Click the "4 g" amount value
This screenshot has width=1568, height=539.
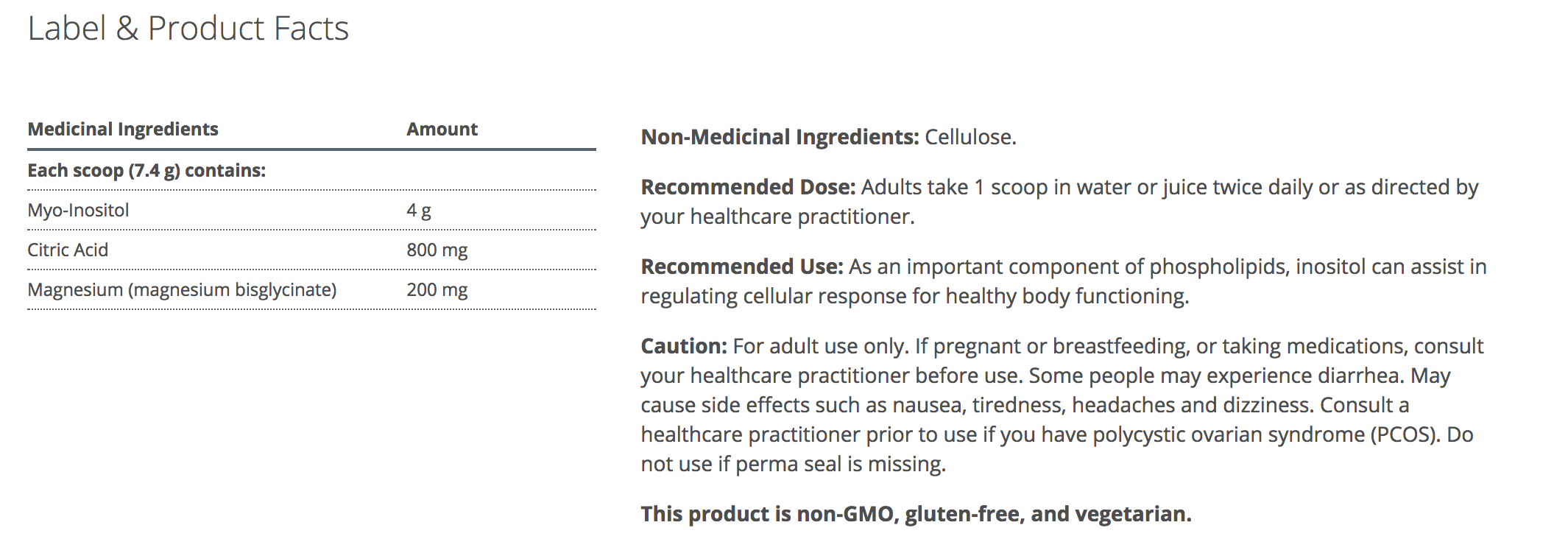click(418, 210)
